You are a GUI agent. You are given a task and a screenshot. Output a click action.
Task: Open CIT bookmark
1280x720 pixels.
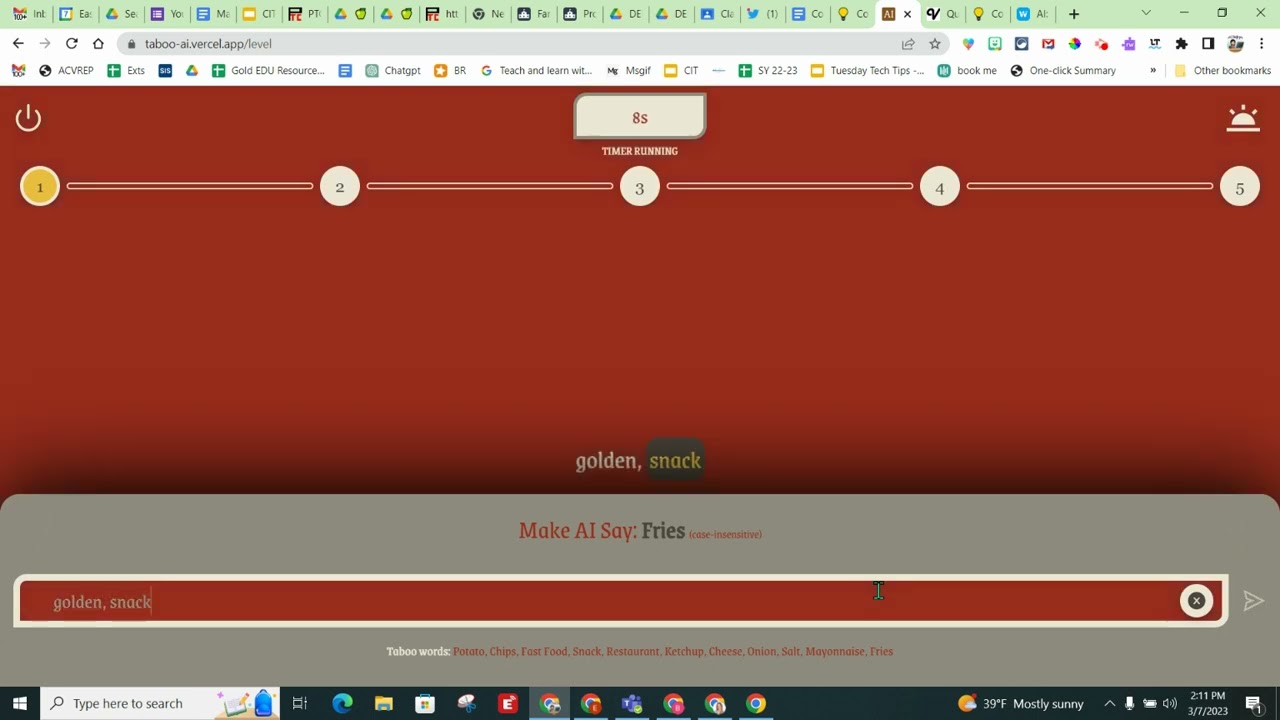coord(681,71)
